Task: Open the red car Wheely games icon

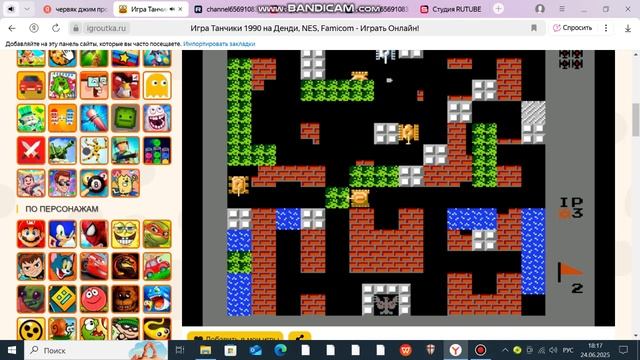Action: point(157,267)
